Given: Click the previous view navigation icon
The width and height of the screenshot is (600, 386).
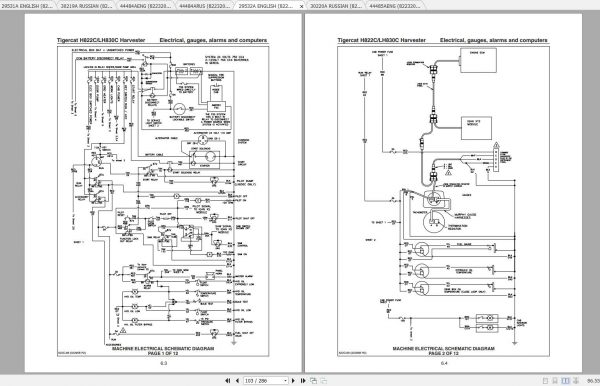Looking at the screenshot, I should (313, 381).
